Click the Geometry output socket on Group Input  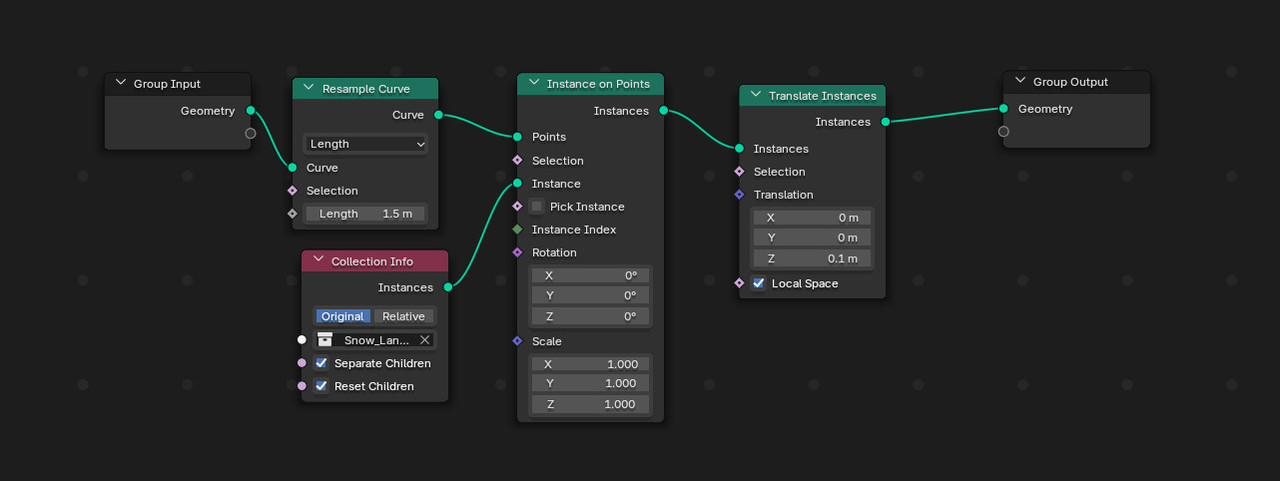250,111
